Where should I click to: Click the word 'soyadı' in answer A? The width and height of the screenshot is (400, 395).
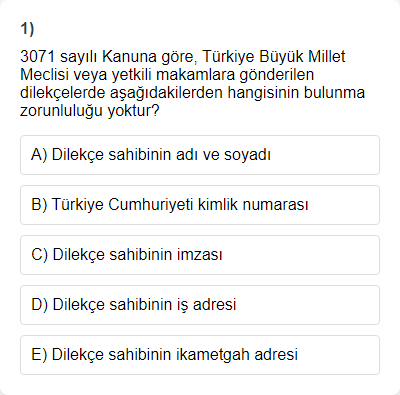pyautogui.click(x=247, y=155)
